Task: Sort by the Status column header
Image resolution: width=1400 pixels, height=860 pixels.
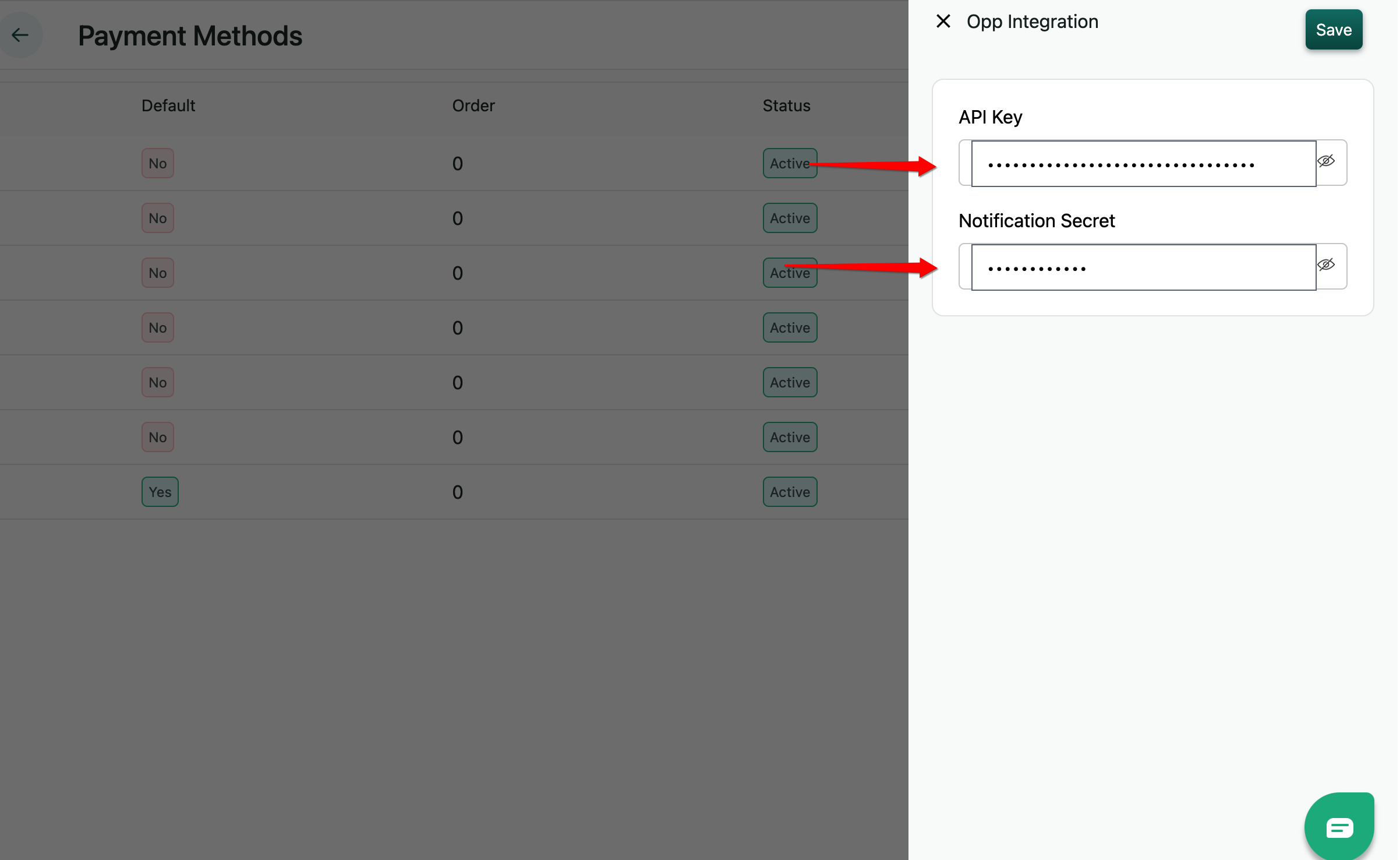Action: click(x=786, y=105)
